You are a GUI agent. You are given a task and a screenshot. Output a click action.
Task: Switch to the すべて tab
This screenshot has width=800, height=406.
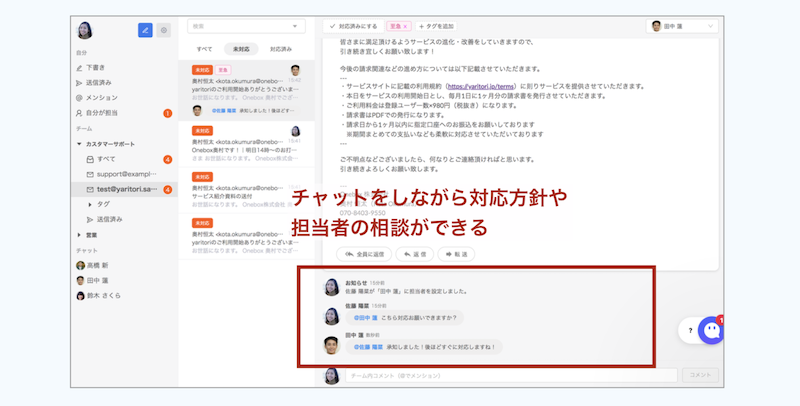(x=204, y=48)
